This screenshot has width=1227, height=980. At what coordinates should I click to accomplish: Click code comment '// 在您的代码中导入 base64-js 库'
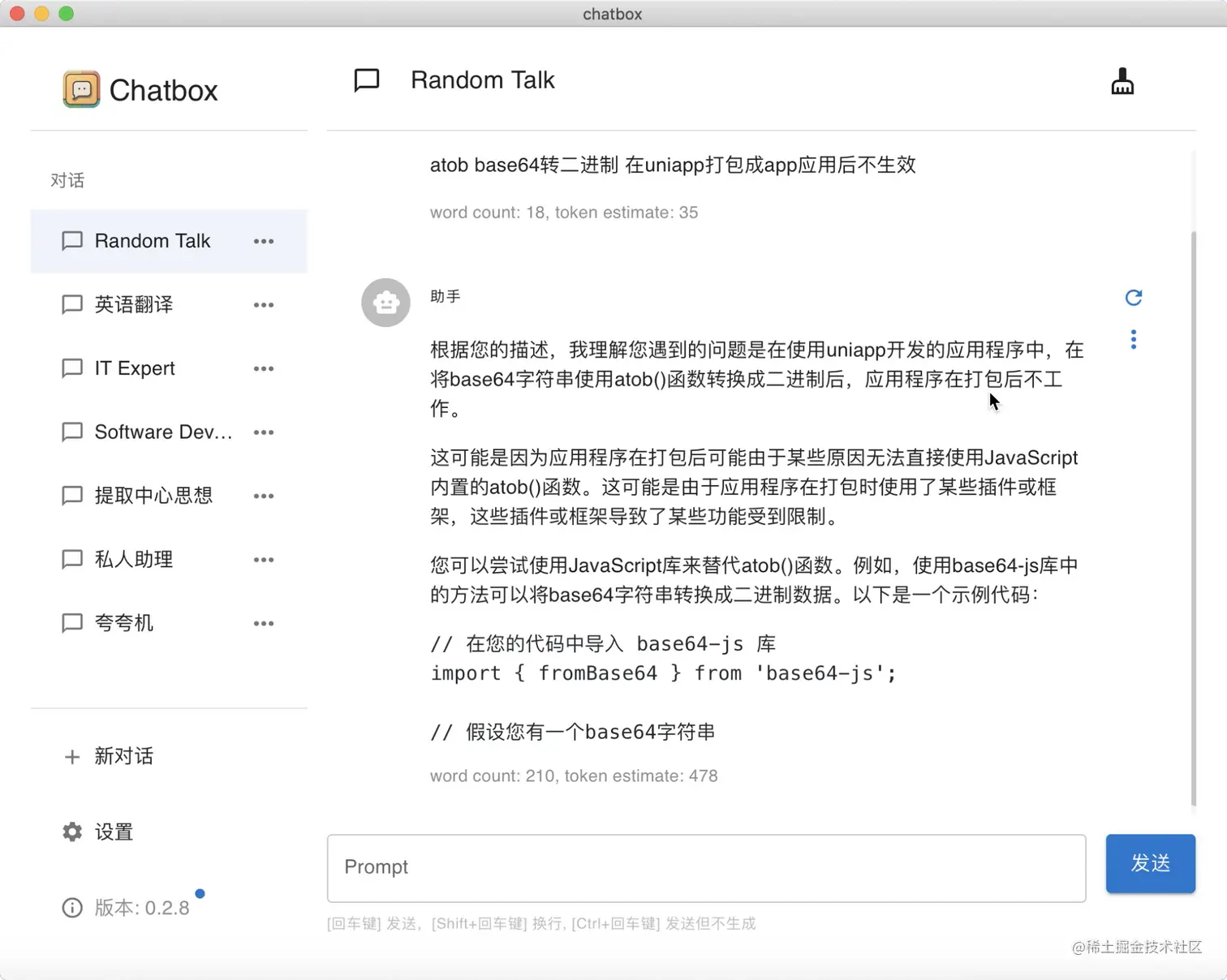tap(603, 644)
